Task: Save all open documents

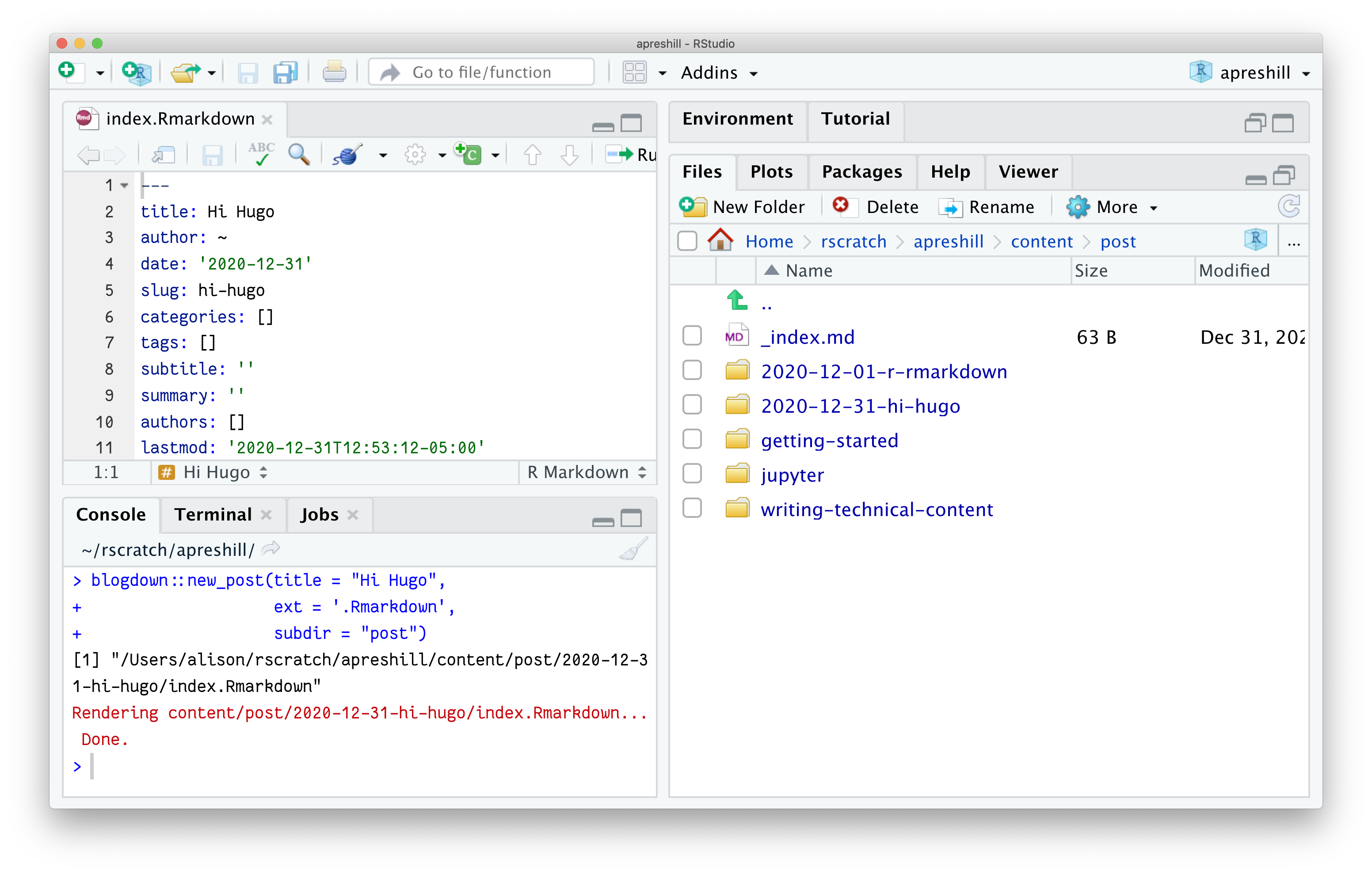Action: click(x=286, y=72)
